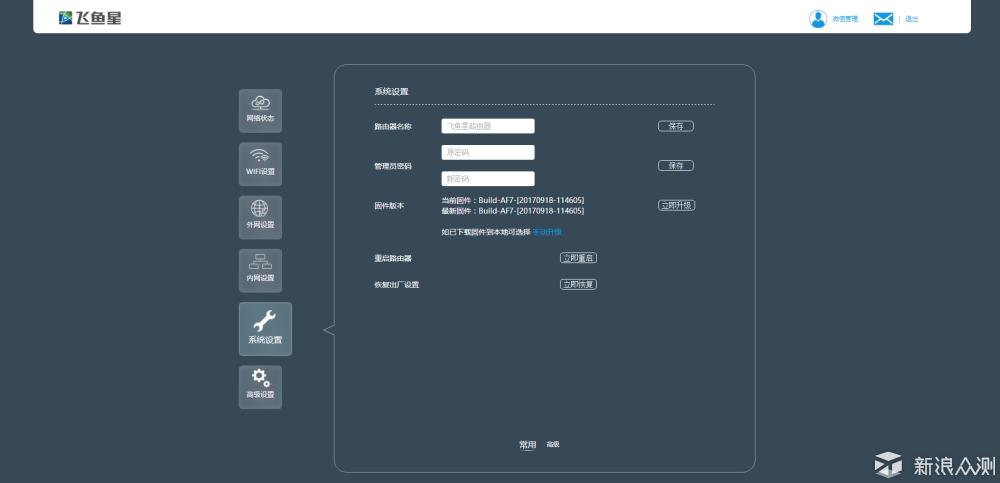This screenshot has width=1000, height=483.
Task: Click 立即升级 to upgrade firmware
Action: tap(677, 205)
